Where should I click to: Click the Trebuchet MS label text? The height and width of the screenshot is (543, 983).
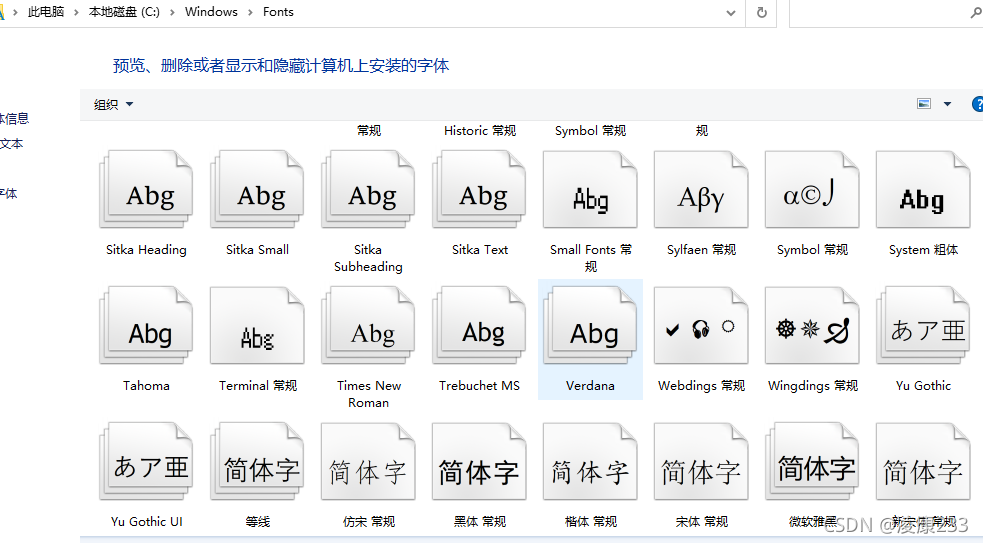coord(479,386)
